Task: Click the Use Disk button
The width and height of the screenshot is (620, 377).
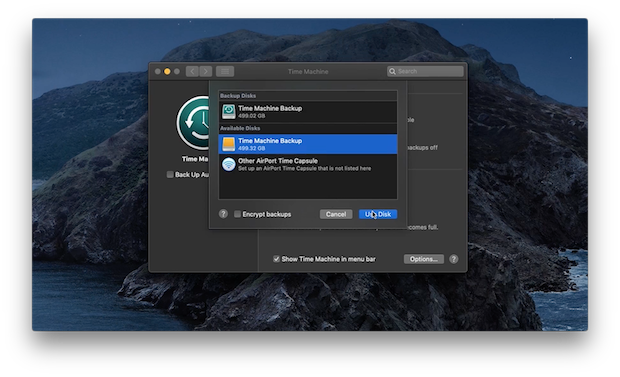Action: tap(378, 214)
